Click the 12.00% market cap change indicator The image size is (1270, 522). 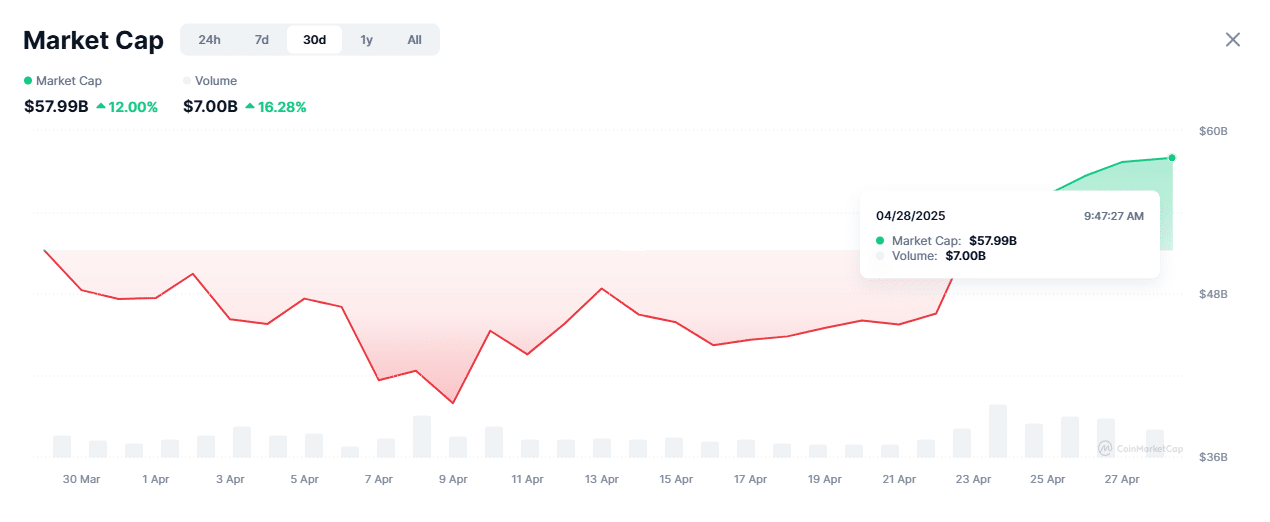point(128,107)
